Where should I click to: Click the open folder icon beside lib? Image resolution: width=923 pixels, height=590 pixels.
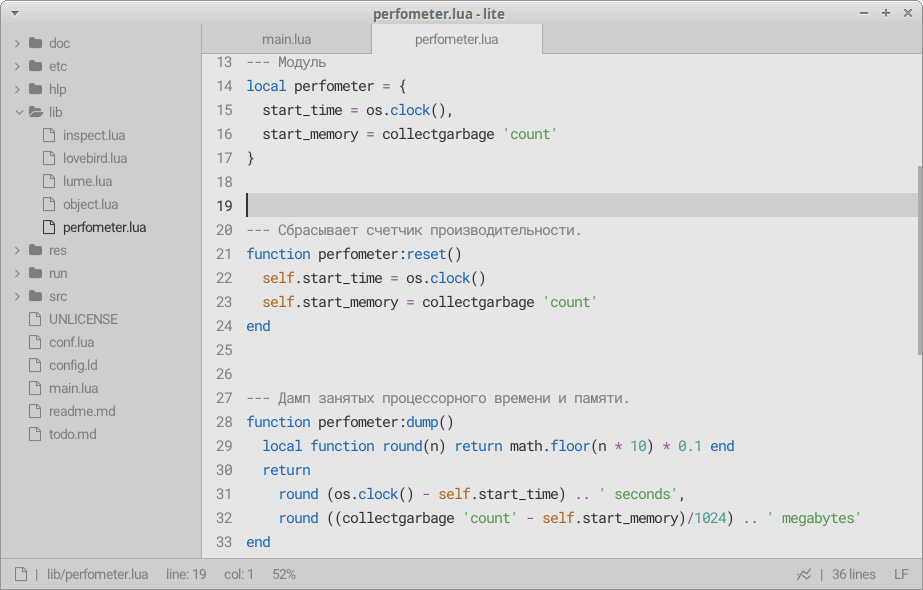(36, 112)
